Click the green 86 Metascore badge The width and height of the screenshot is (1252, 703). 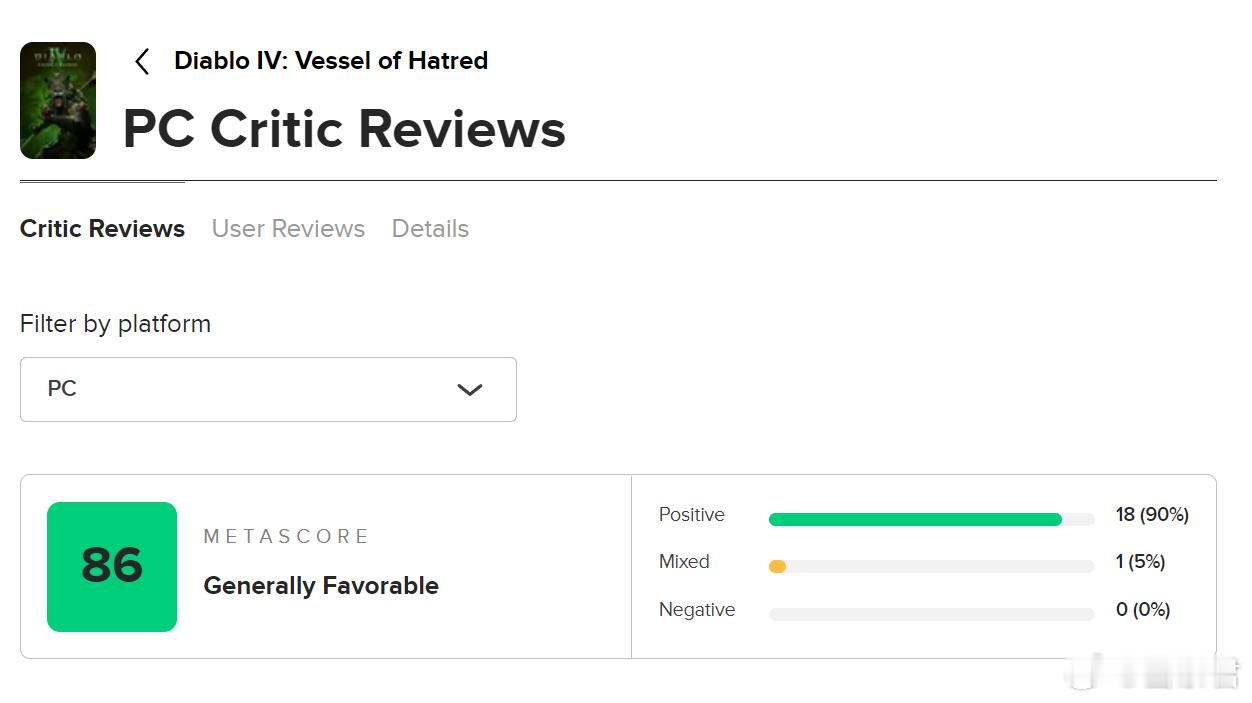[x=112, y=566]
